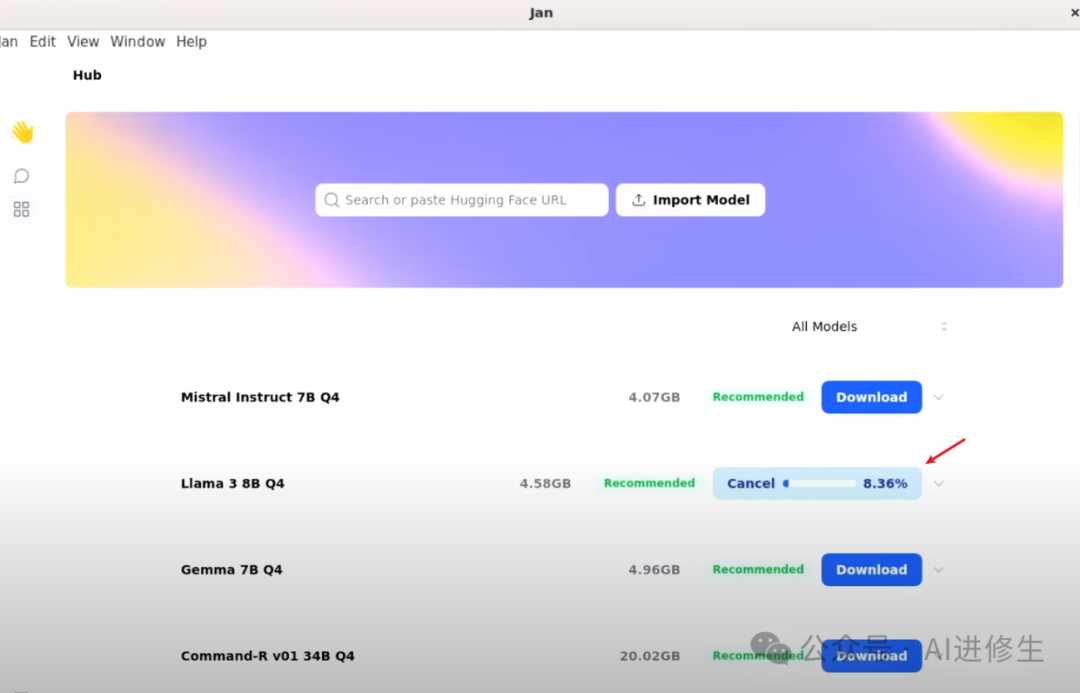Open the View menu
Screen dimensions: 1080x693
click(83, 42)
